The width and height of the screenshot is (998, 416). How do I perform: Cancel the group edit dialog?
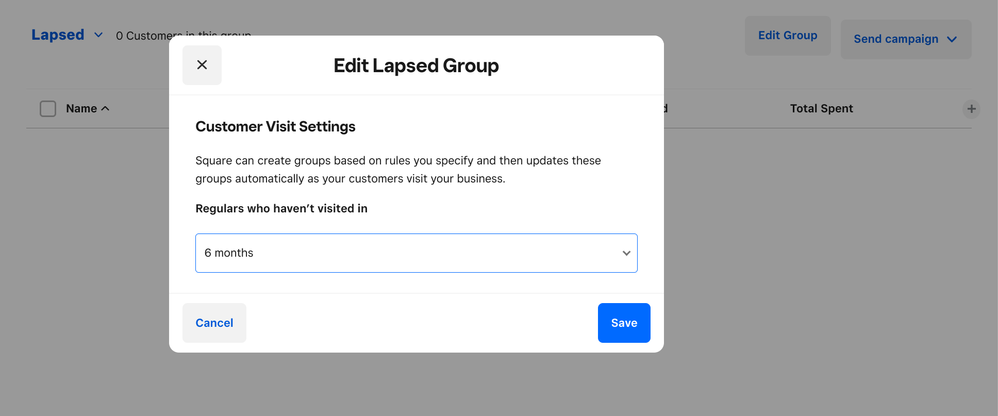(214, 323)
